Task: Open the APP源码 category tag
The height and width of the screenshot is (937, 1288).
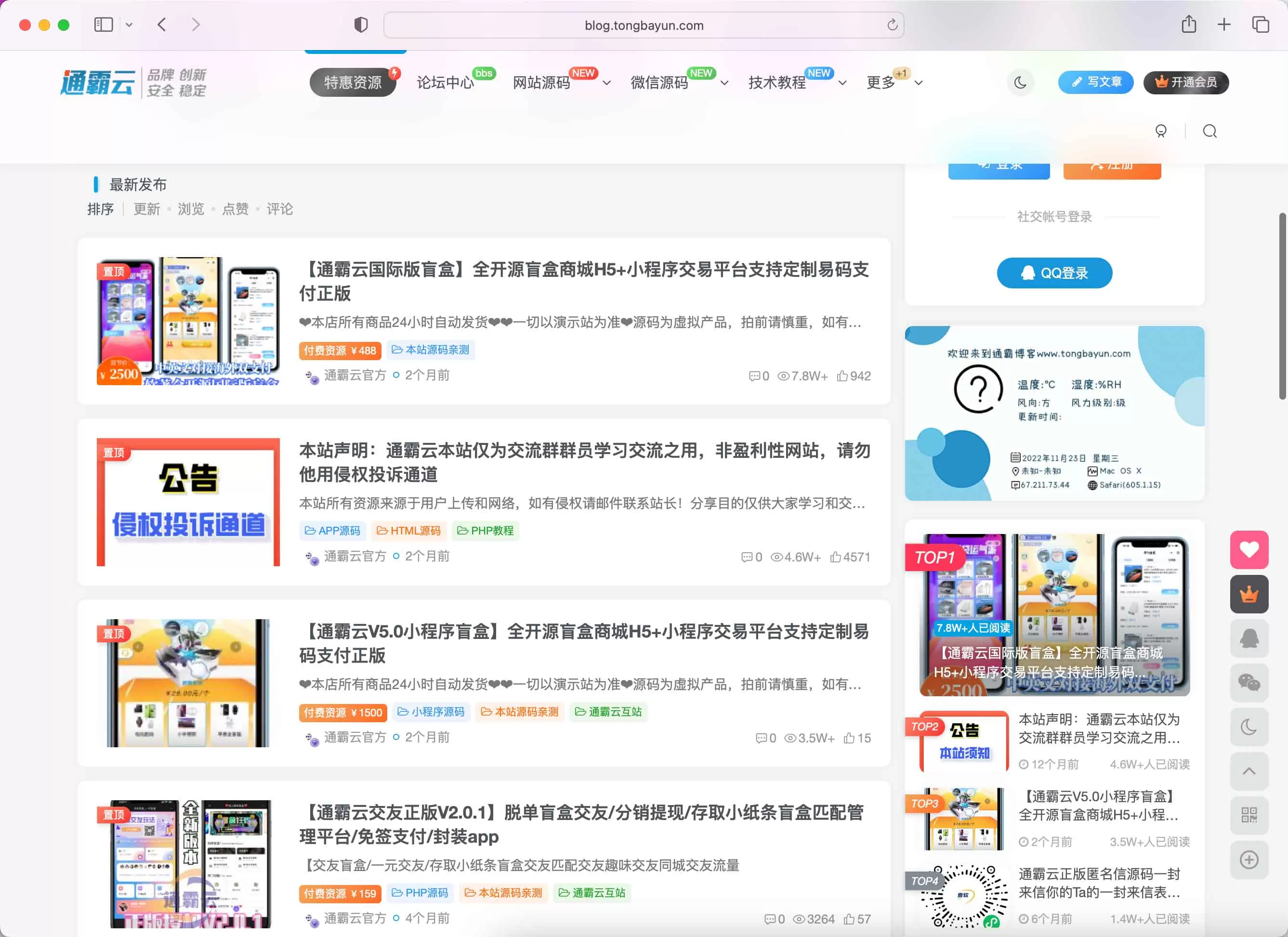Action: (x=333, y=531)
